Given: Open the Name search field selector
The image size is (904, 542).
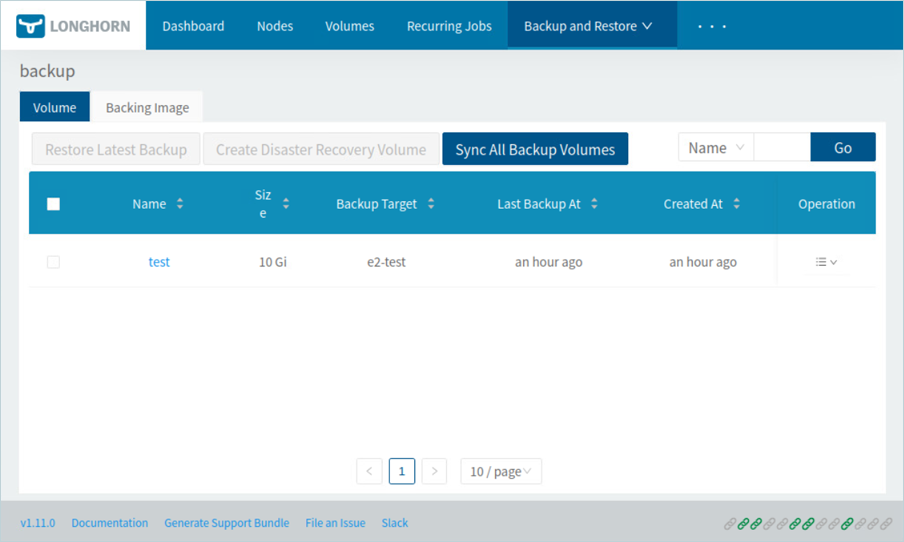Looking at the screenshot, I should click(716, 148).
